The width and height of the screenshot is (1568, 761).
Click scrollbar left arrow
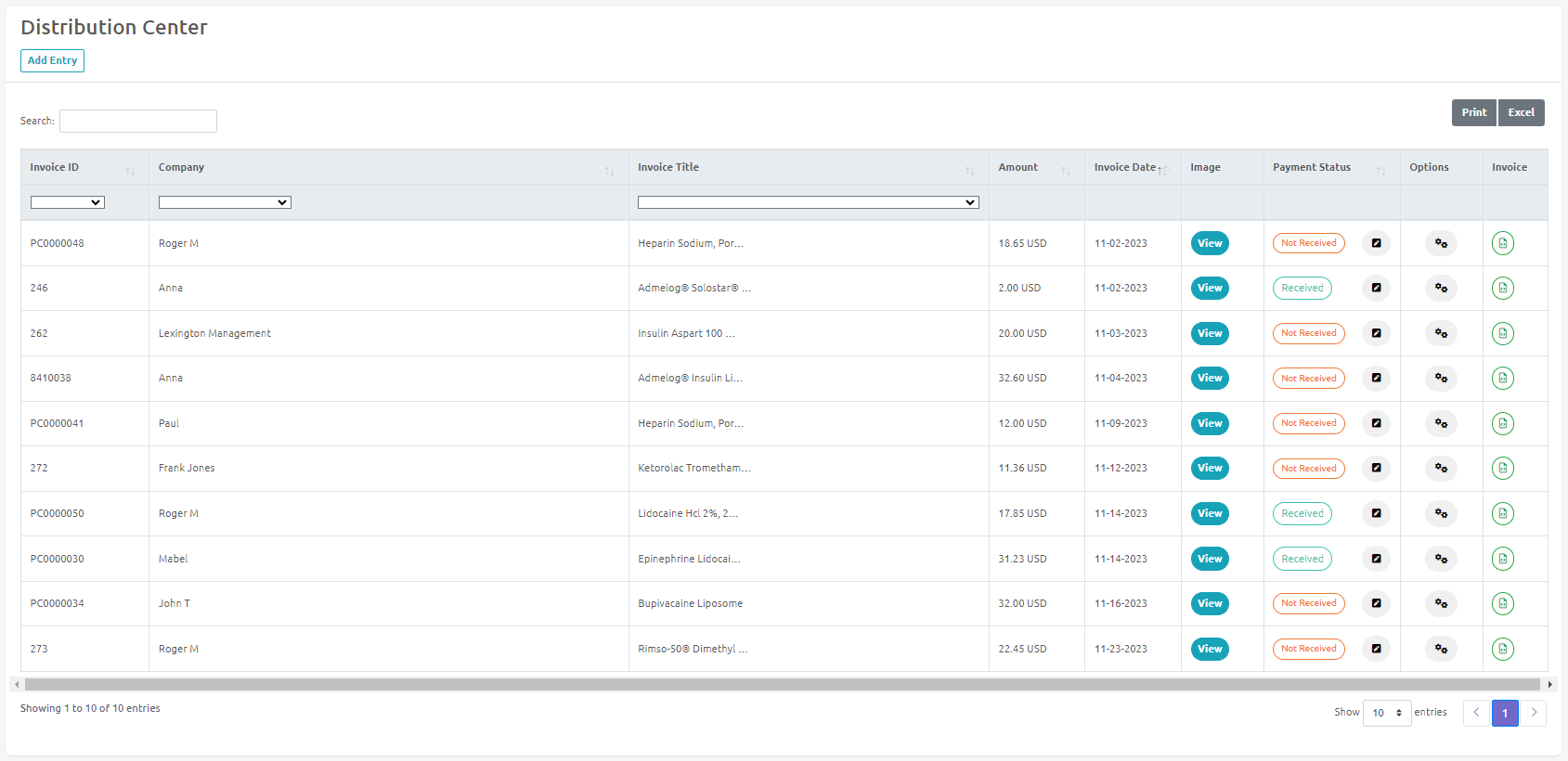coord(17,684)
